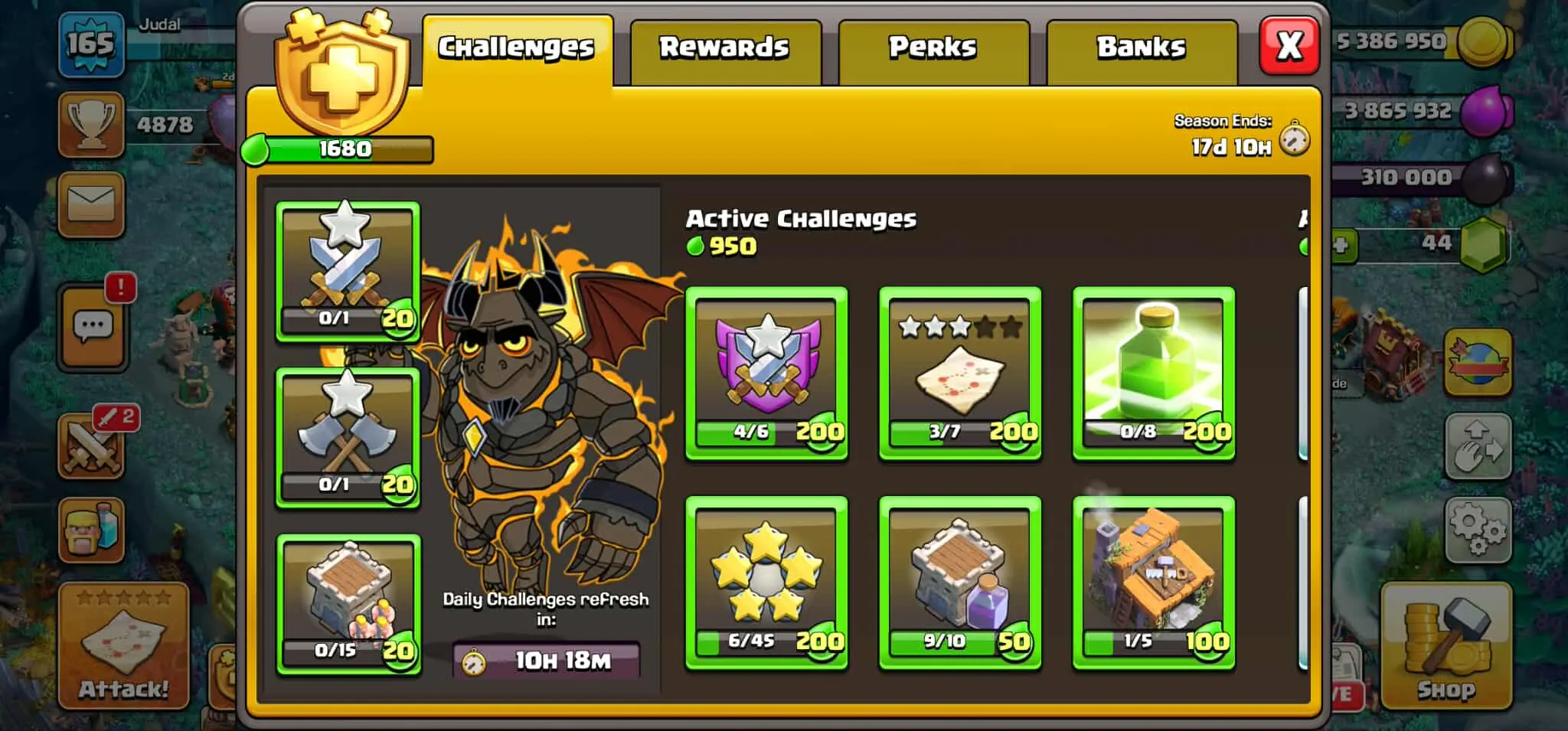The height and width of the screenshot is (731, 1568).
Task: Open the crossed swords daily challenge
Action: (348, 271)
